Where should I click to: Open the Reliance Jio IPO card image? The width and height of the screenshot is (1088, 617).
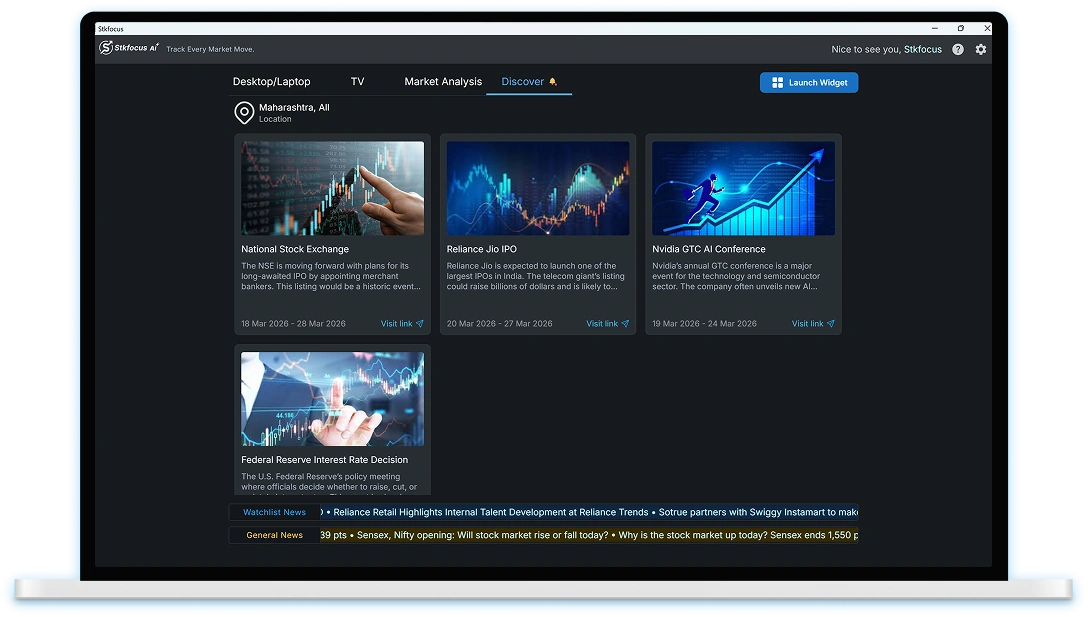click(538, 188)
